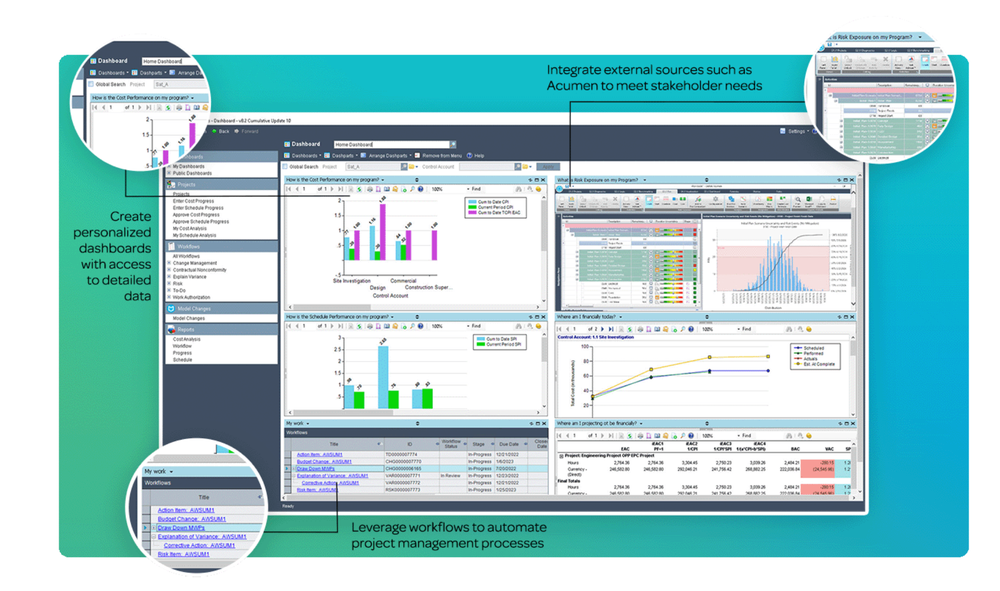Click print icon in Schedule Performance toolbar
The height and width of the screenshot is (591, 1000).
pos(370,326)
